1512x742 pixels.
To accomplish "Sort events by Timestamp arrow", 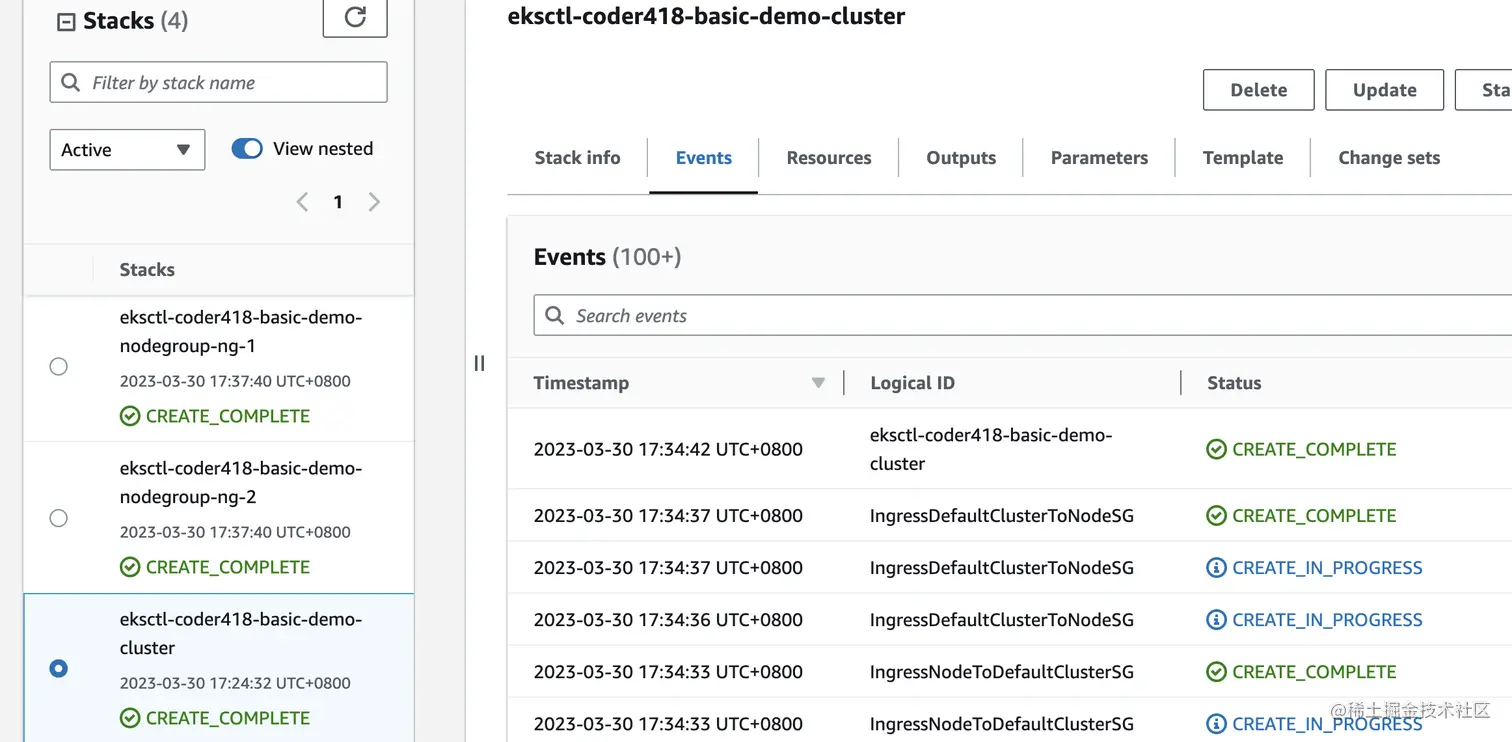I will [818, 383].
